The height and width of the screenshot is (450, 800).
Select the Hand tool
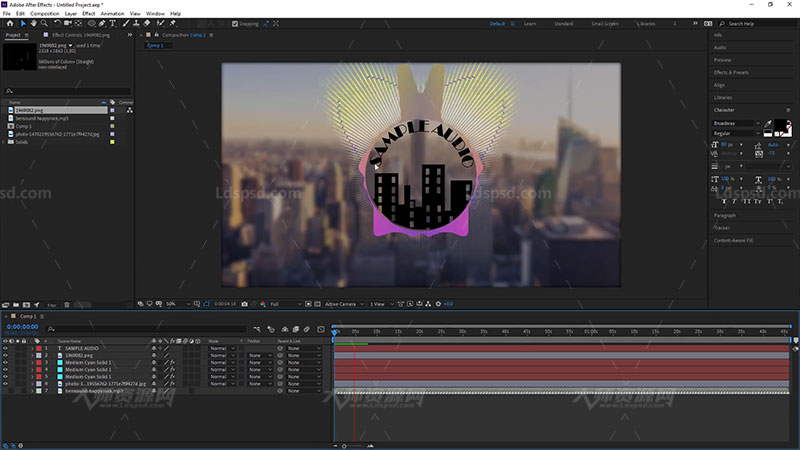(x=33, y=23)
